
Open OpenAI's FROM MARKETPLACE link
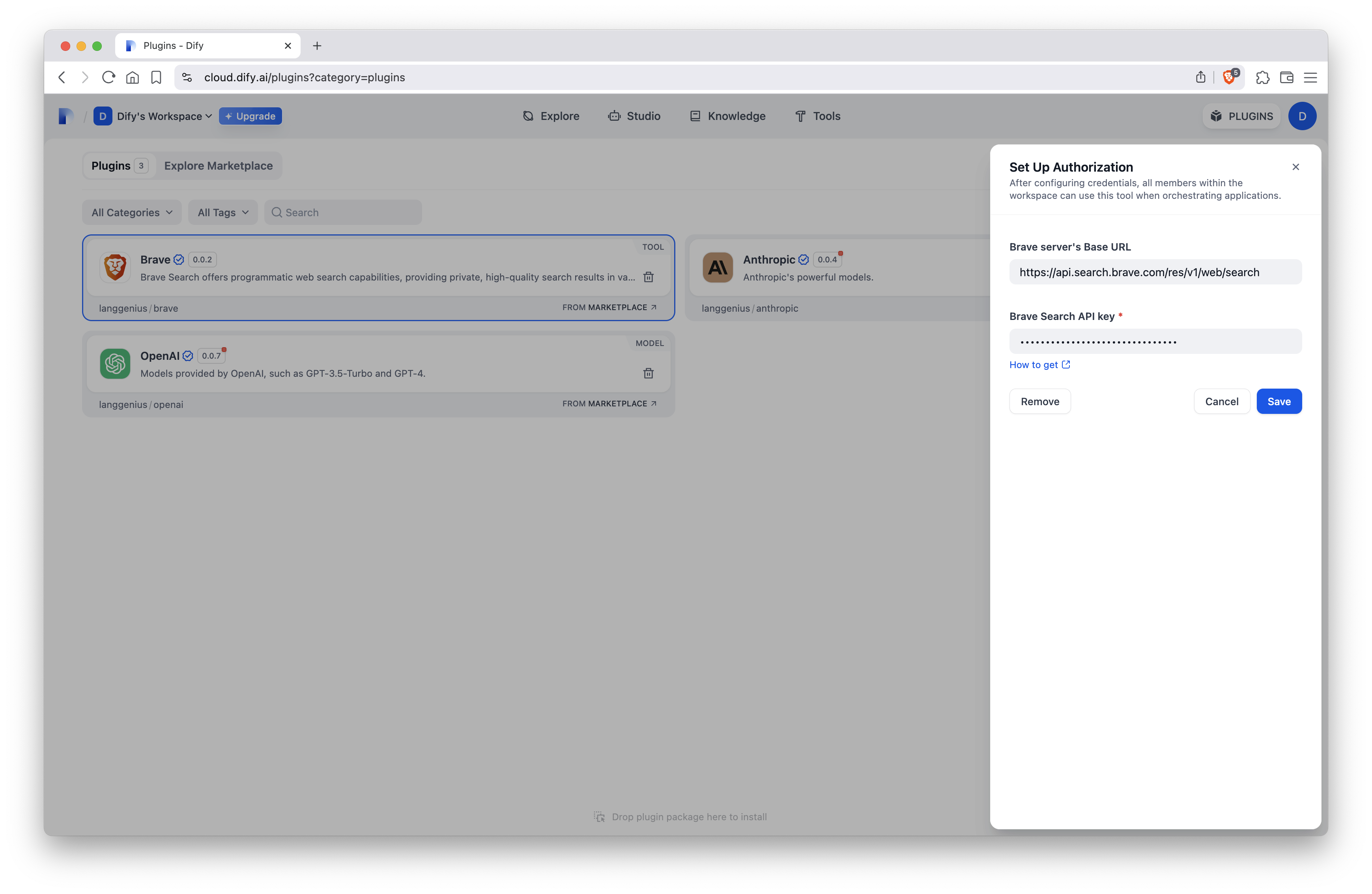pos(609,404)
